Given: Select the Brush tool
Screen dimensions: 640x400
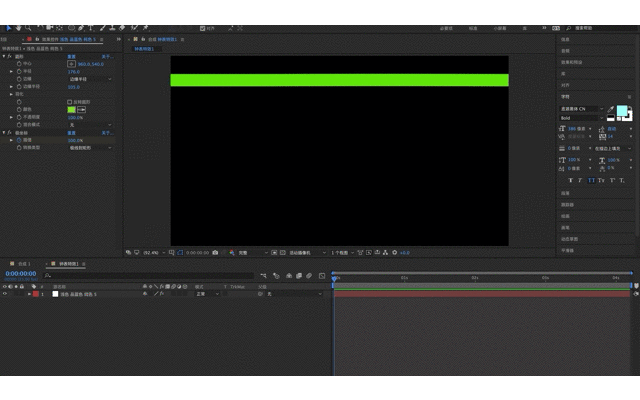Looking at the screenshot, I should (x=102, y=28).
